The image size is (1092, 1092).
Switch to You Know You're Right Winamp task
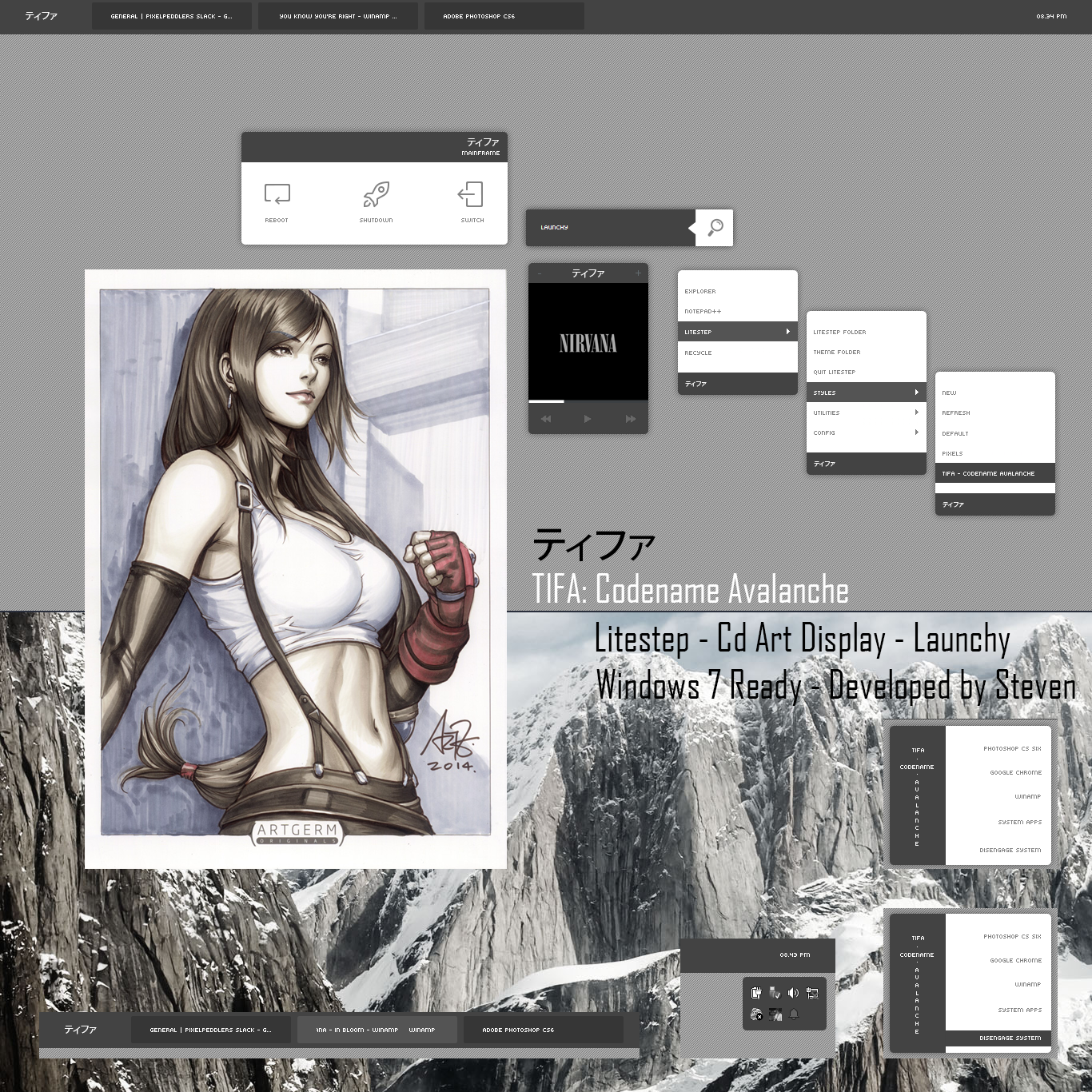click(x=338, y=16)
